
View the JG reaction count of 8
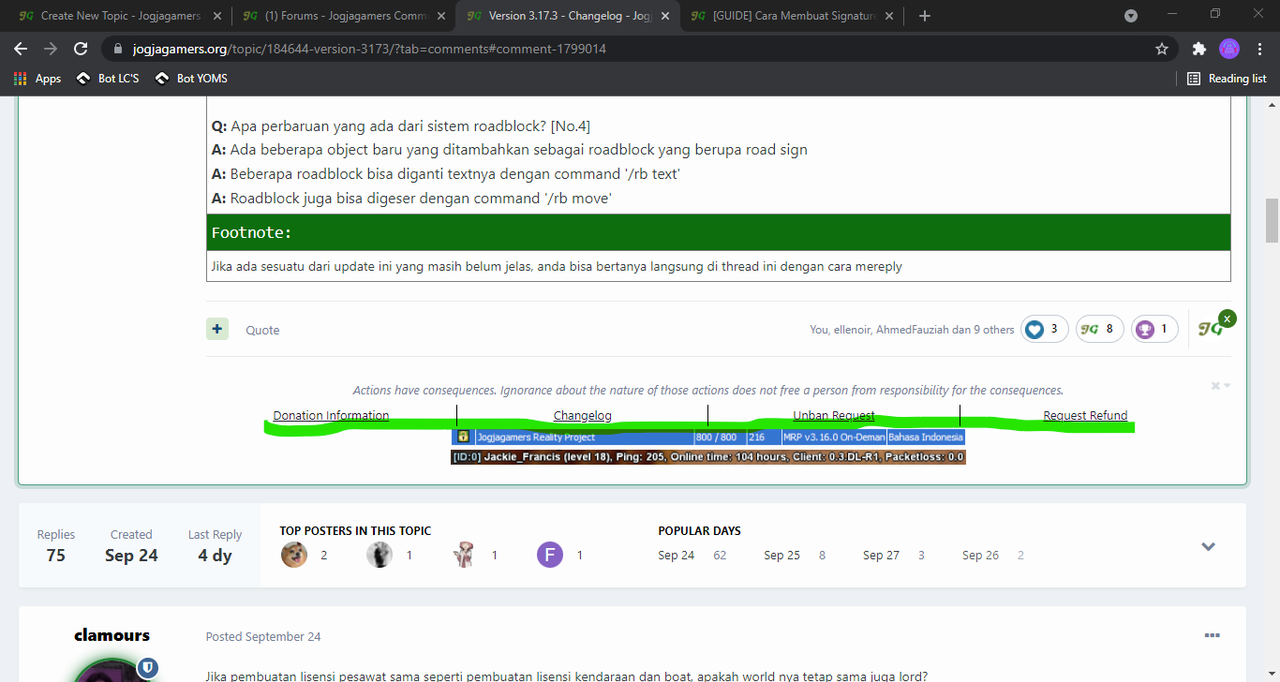(1100, 329)
